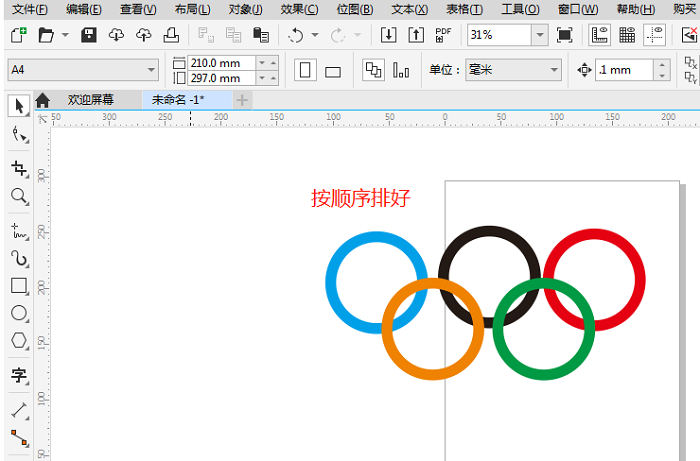Image resolution: width=700 pixels, height=461 pixels.
Task: Select the Pick (arrow) tool
Action: pyautogui.click(x=18, y=105)
